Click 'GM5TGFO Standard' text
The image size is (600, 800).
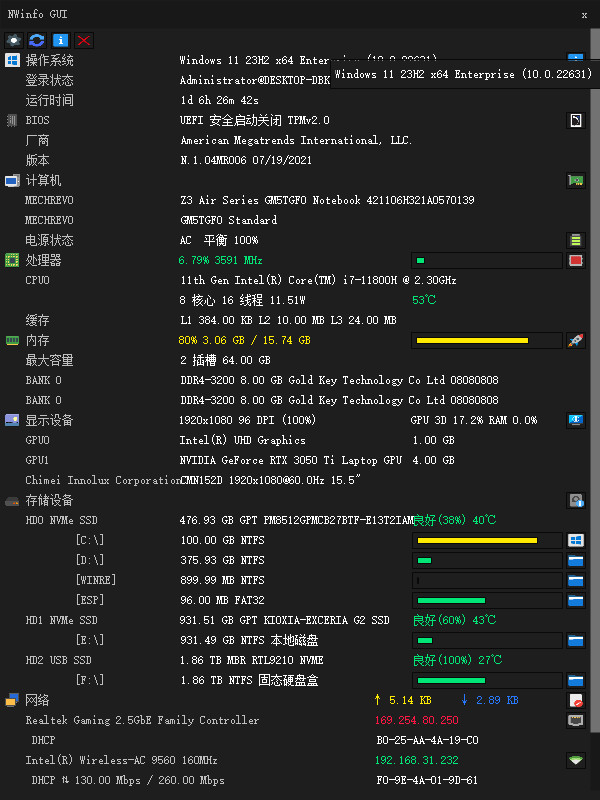pyautogui.click(x=229, y=220)
